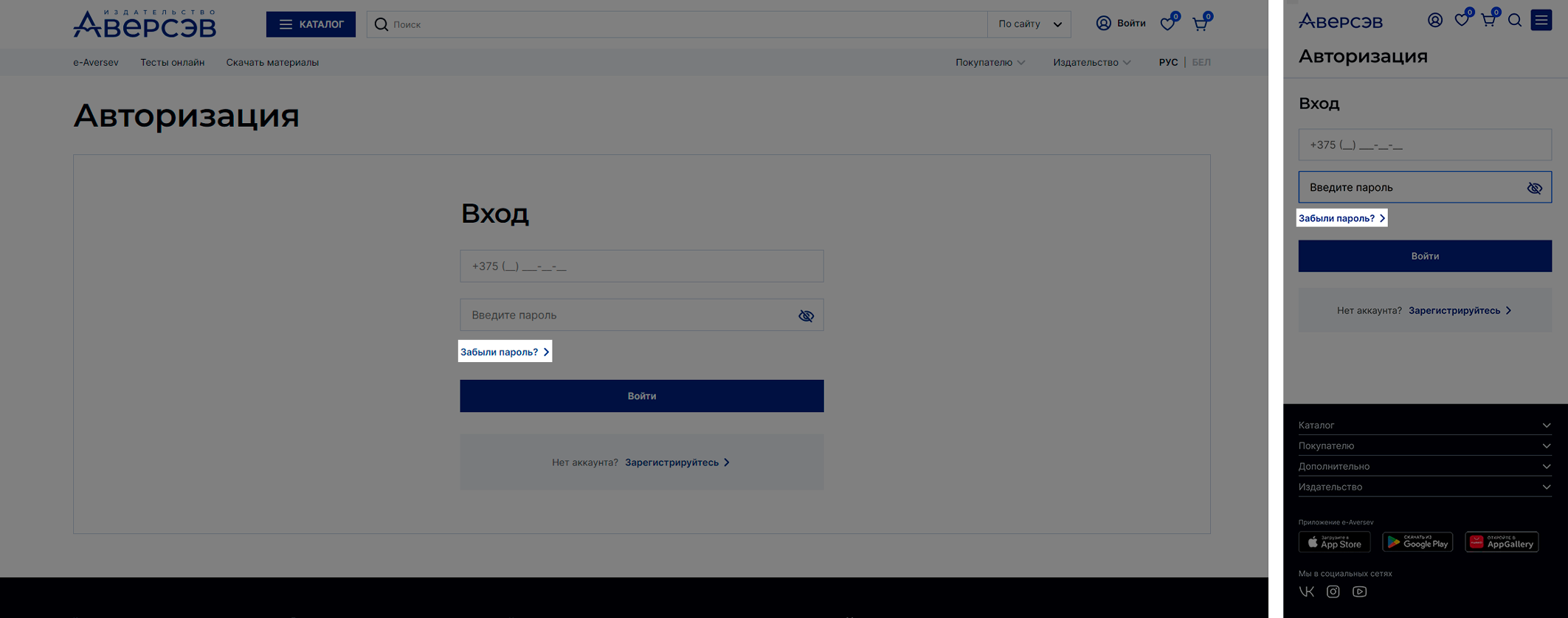Switch site language to БЕЛ
This screenshot has width=1568, height=618.
[x=1201, y=63]
